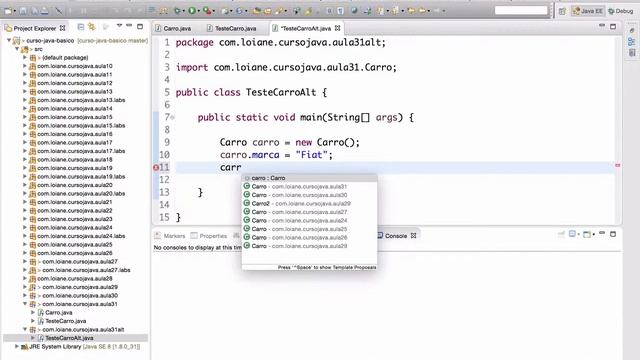Click the Save disk icon in toolbar
The height and width of the screenshot is (360, 640).
point(23,11)
